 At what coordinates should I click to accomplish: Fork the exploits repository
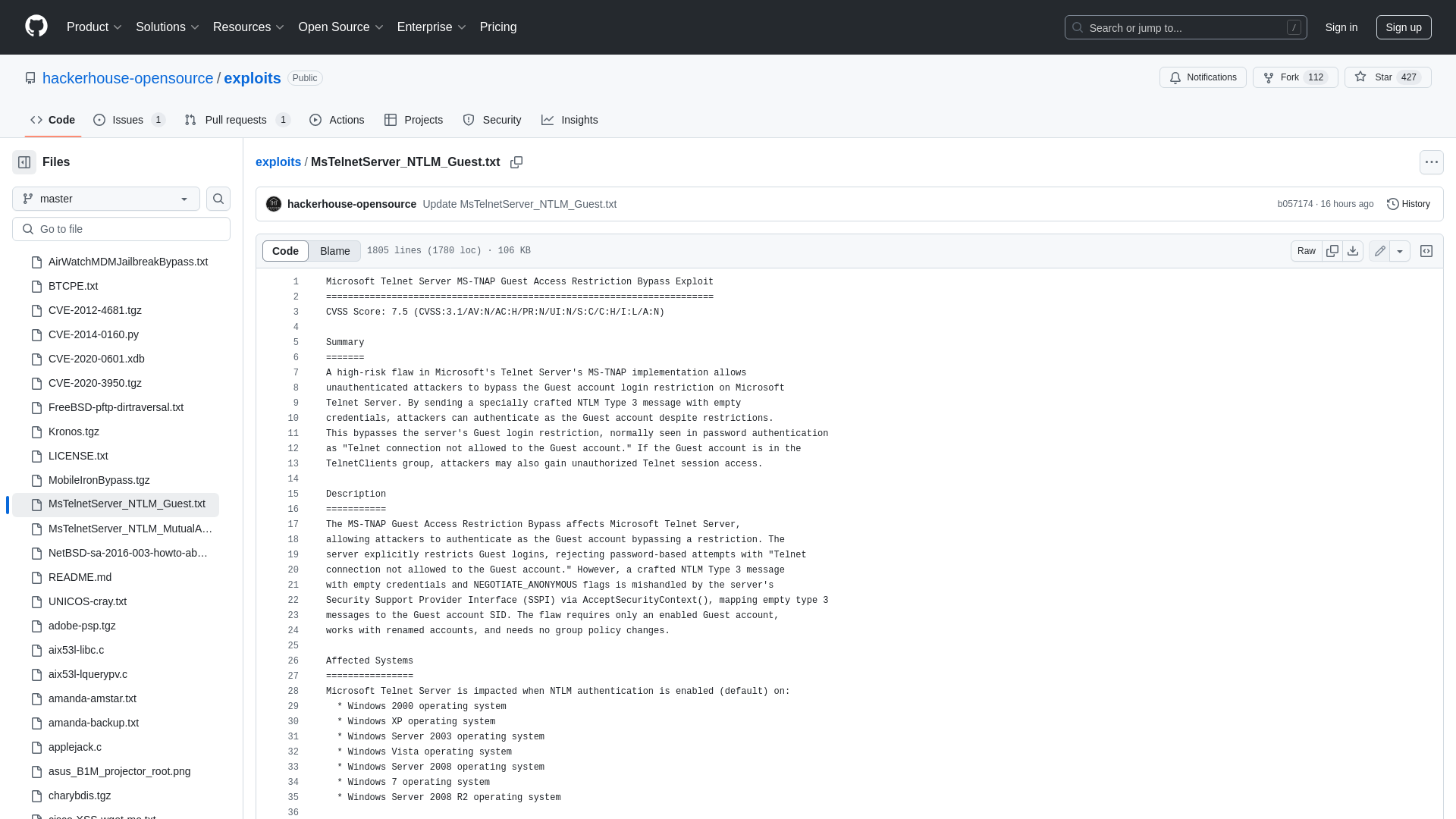point(1295,77)
